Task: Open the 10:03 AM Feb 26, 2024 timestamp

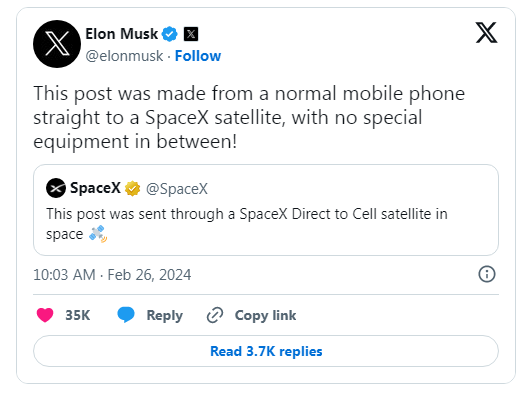Action: (112, 275)
